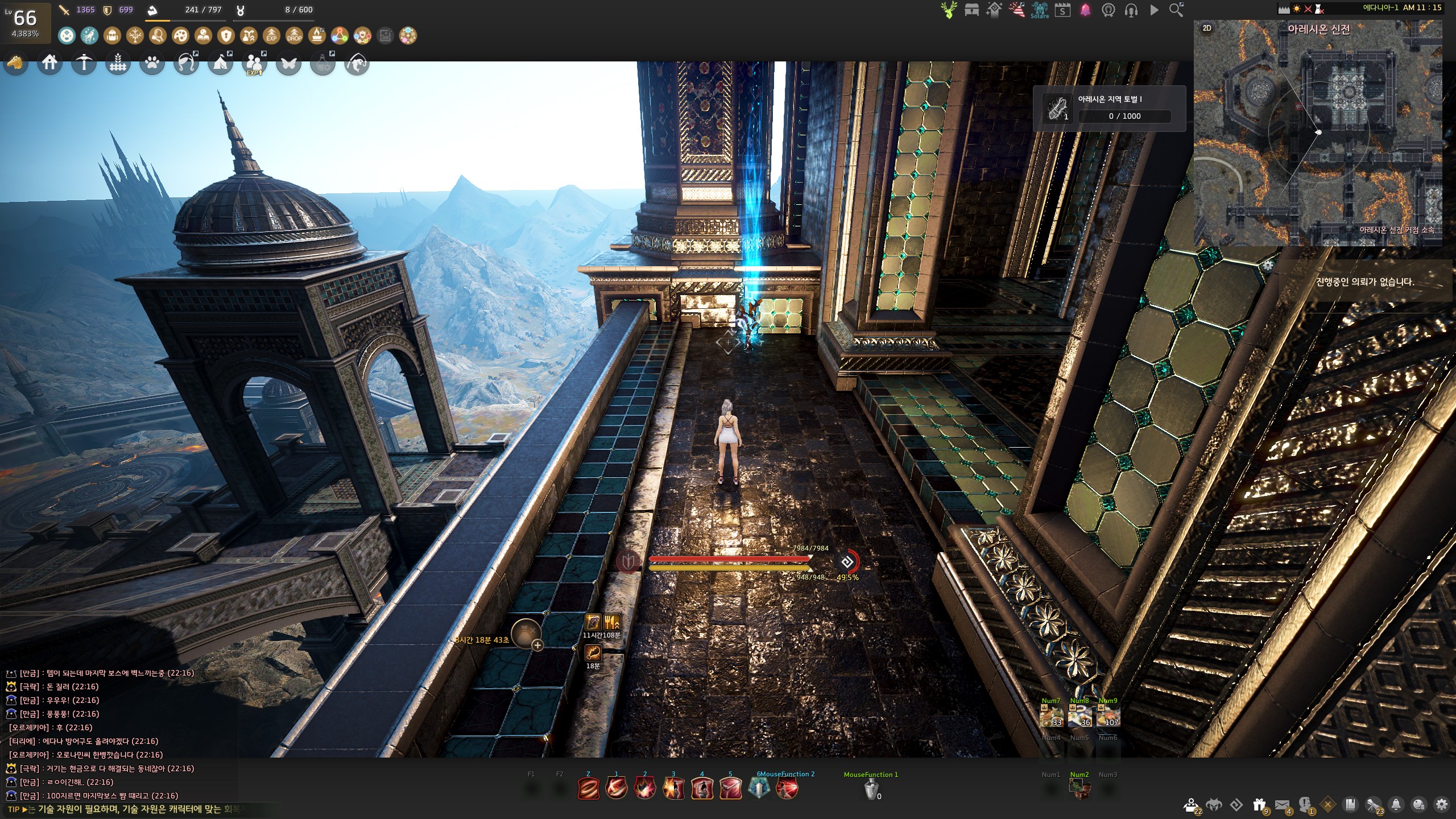The width and height of the screenshot is (1456, 819).
Task: Expand the pouch with plus sign button
Action: coord(526,634)
